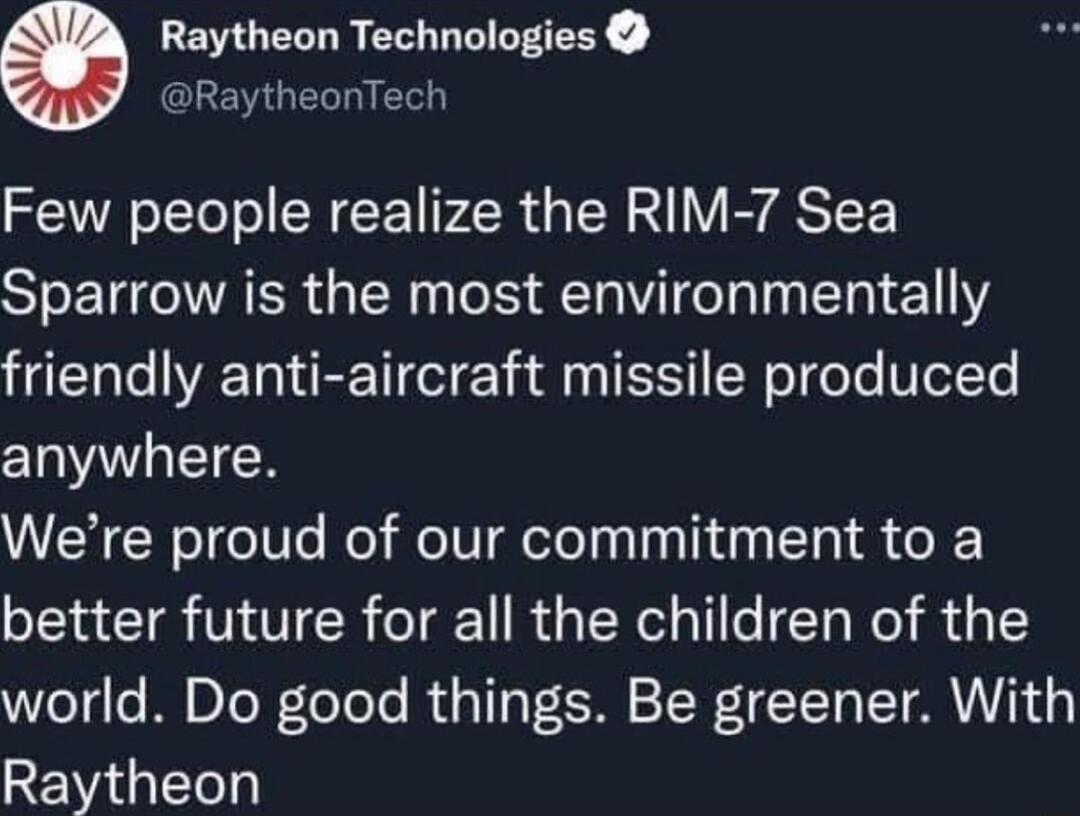This screenshot has height=816, width=1080.
Task: Click the Raytheon Technologies profile avatar
Action: (x=62, y=66)
